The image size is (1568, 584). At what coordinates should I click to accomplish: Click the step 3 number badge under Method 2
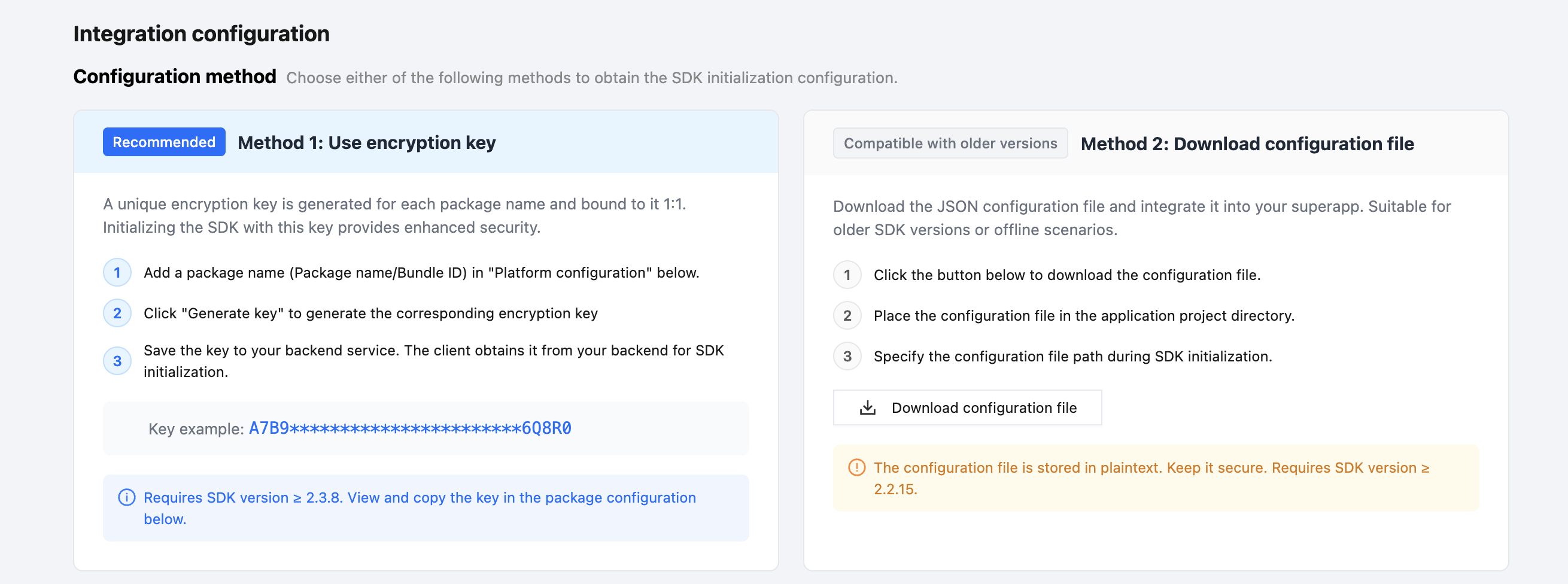847,357
